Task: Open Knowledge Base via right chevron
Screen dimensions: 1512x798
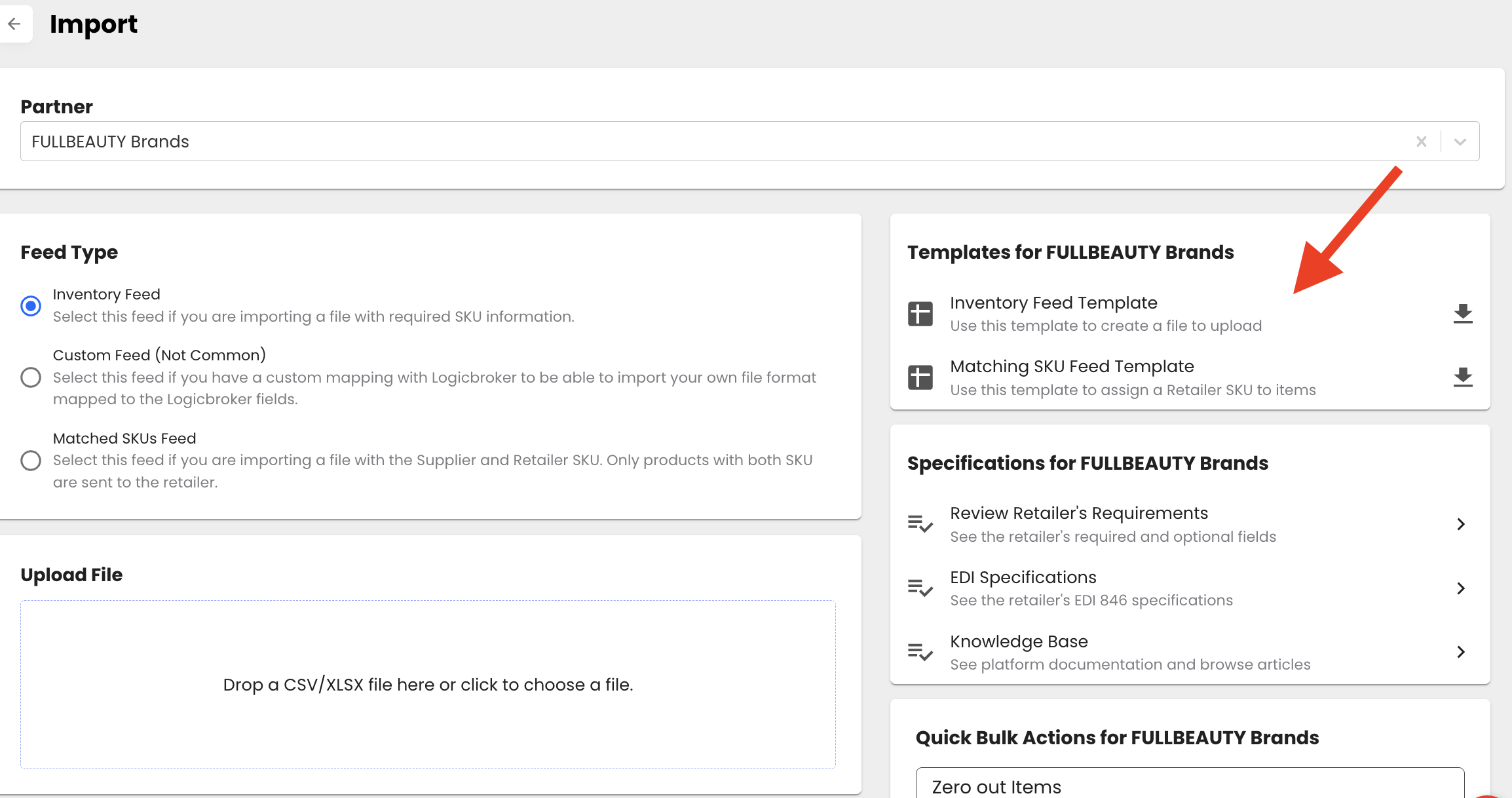Action: point(1460,652)
